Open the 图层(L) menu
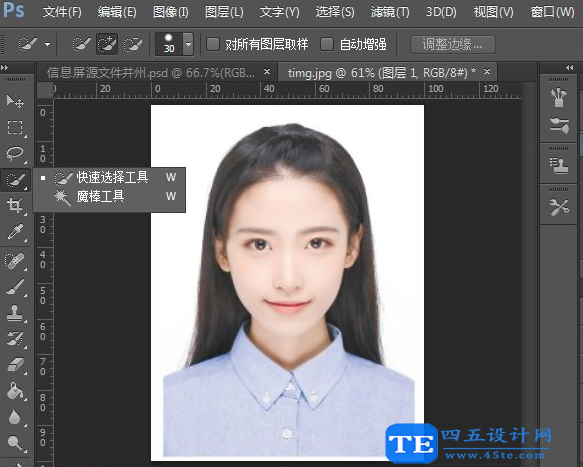583x467 pixels. 224,12
